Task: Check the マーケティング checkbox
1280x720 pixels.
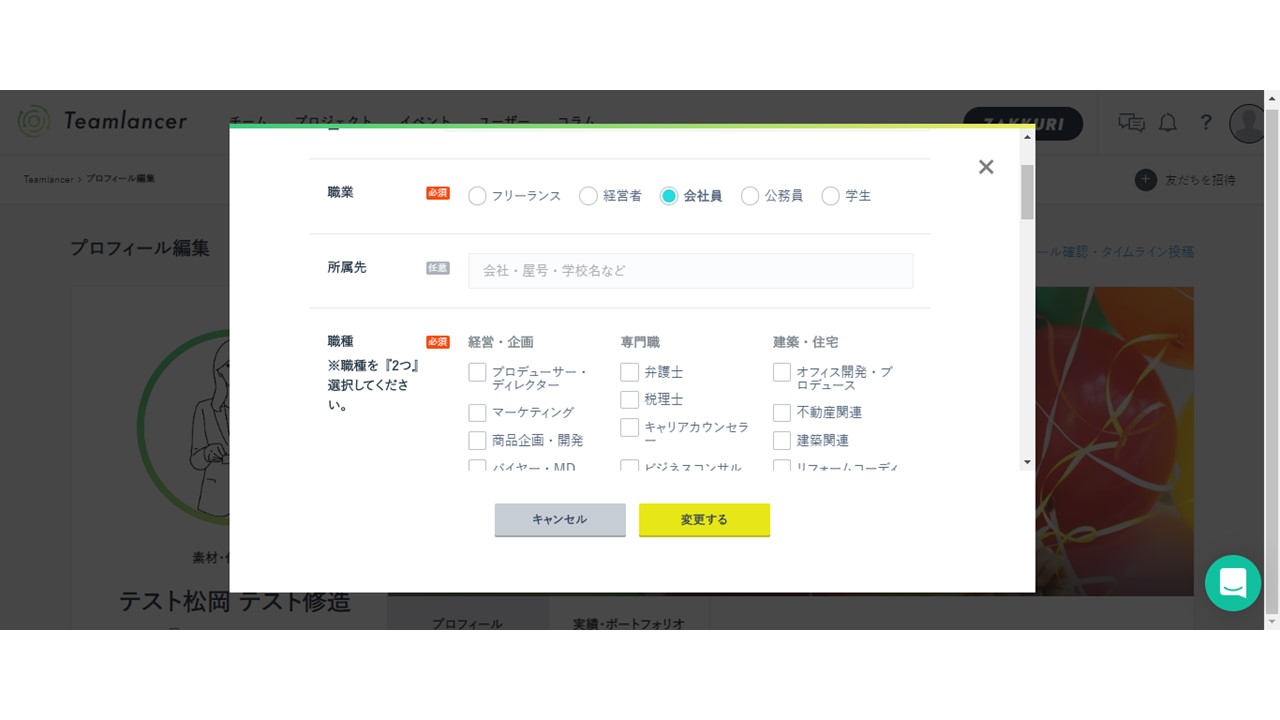Action: pos(477,413)
